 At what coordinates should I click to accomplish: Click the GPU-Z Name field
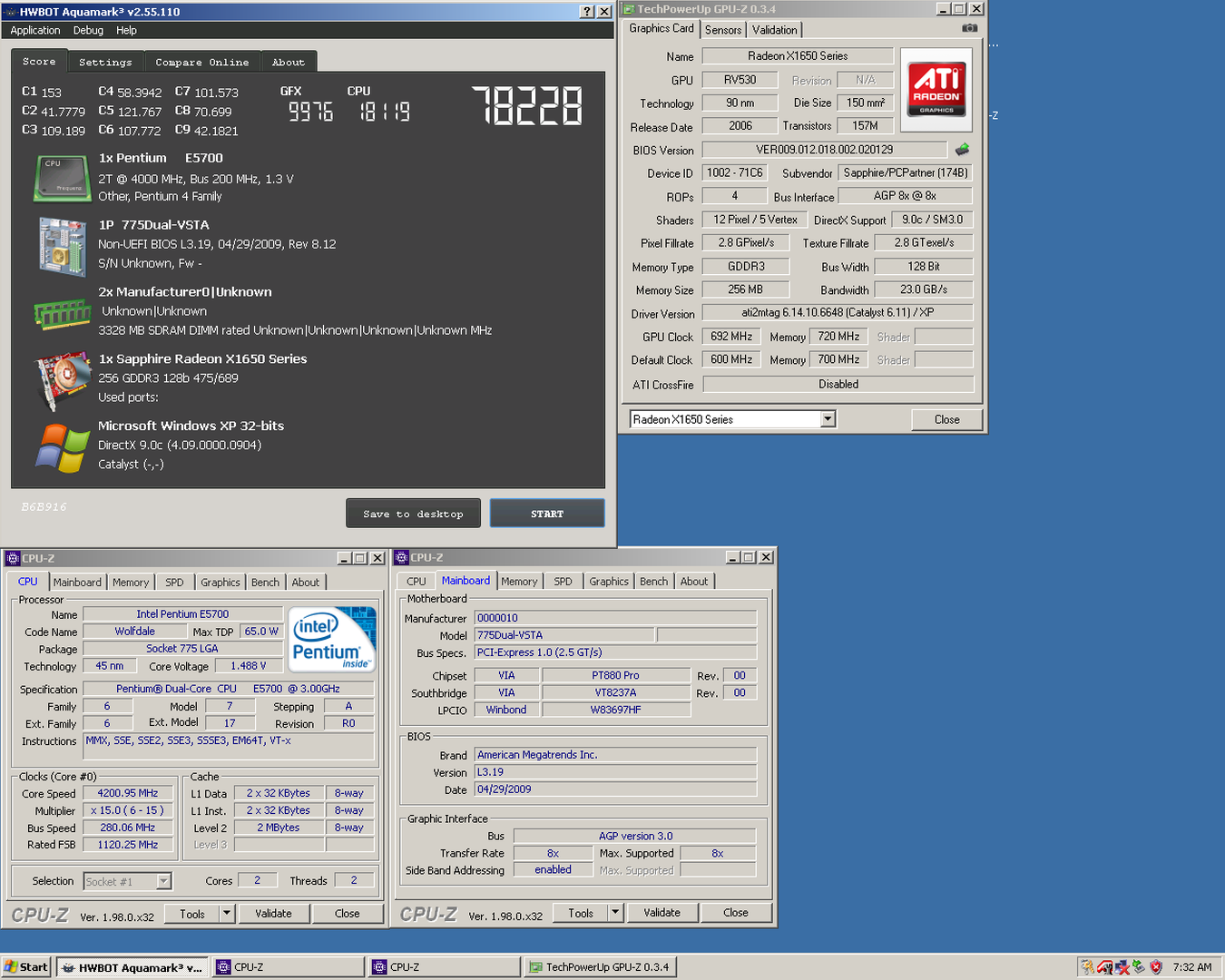coord(798,56)
